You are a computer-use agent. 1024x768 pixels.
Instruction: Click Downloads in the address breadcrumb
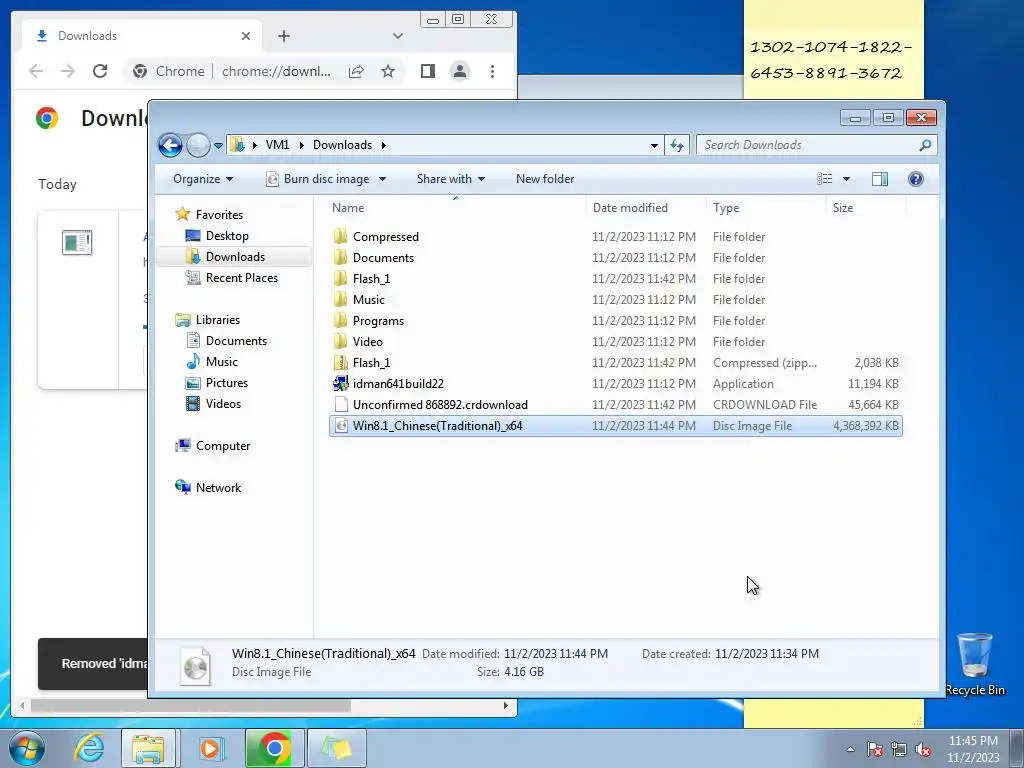click(342, 145)
